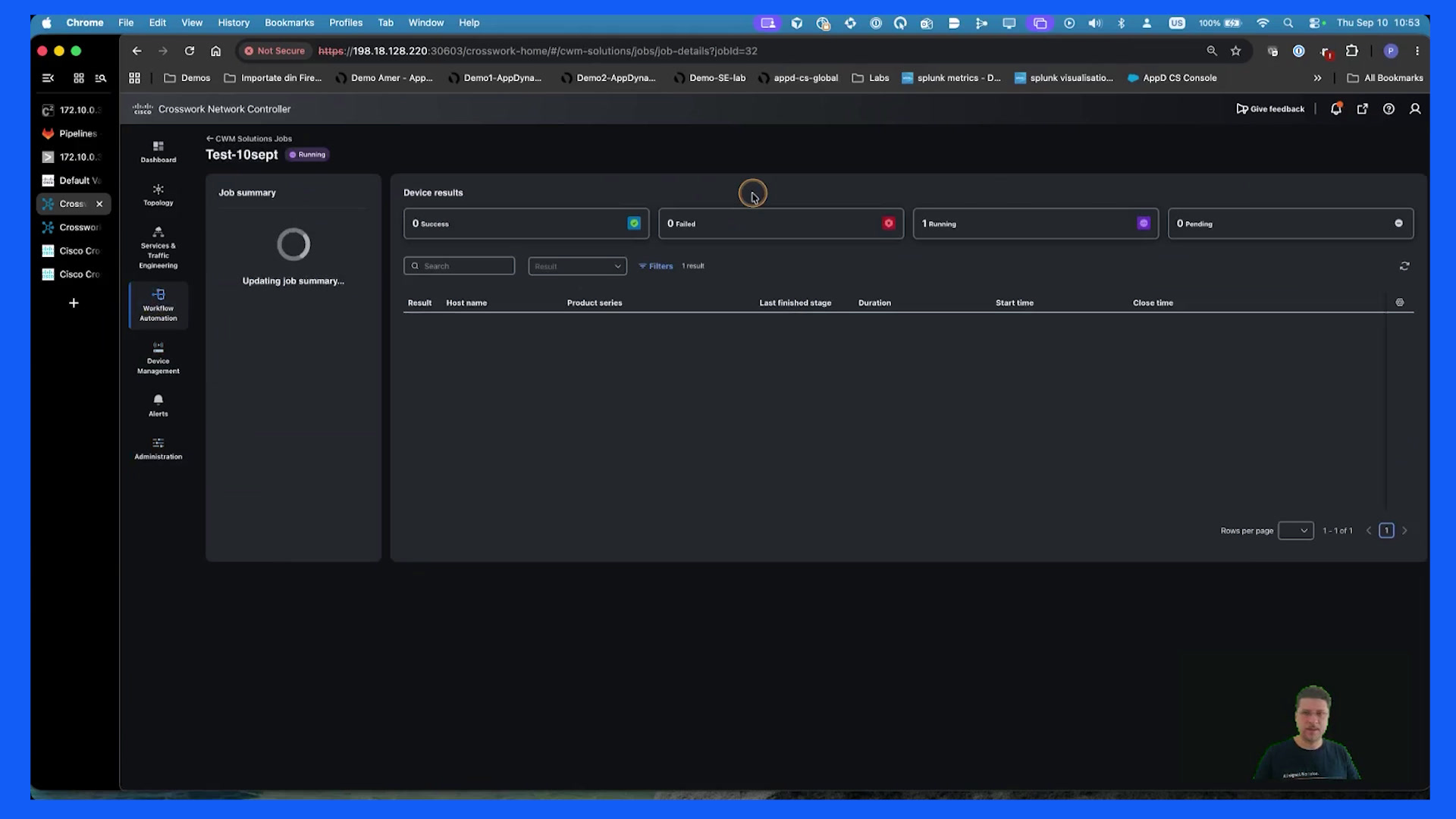Click the open-in-new-window header icon
1456x819 pixels.
(x=1363, y=109)
